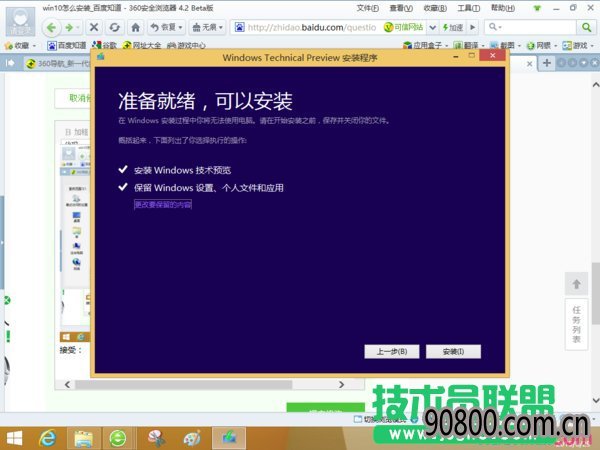This screenshot has height=450, width=600.
Task: Open the 网银 online banking dropdown
Action: (541, 46)
